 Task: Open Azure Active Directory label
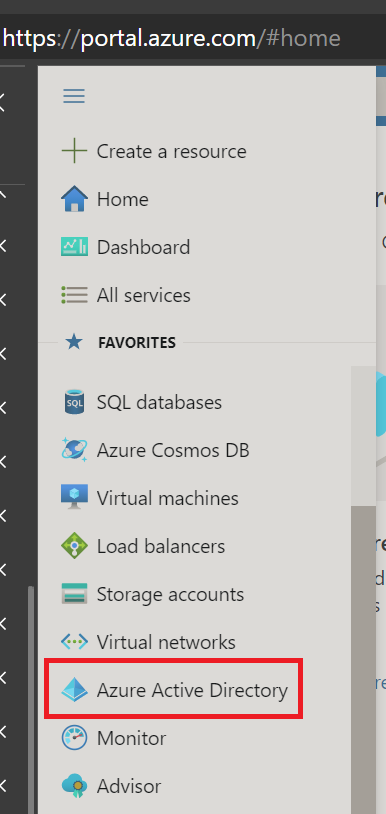pos(192,690)
